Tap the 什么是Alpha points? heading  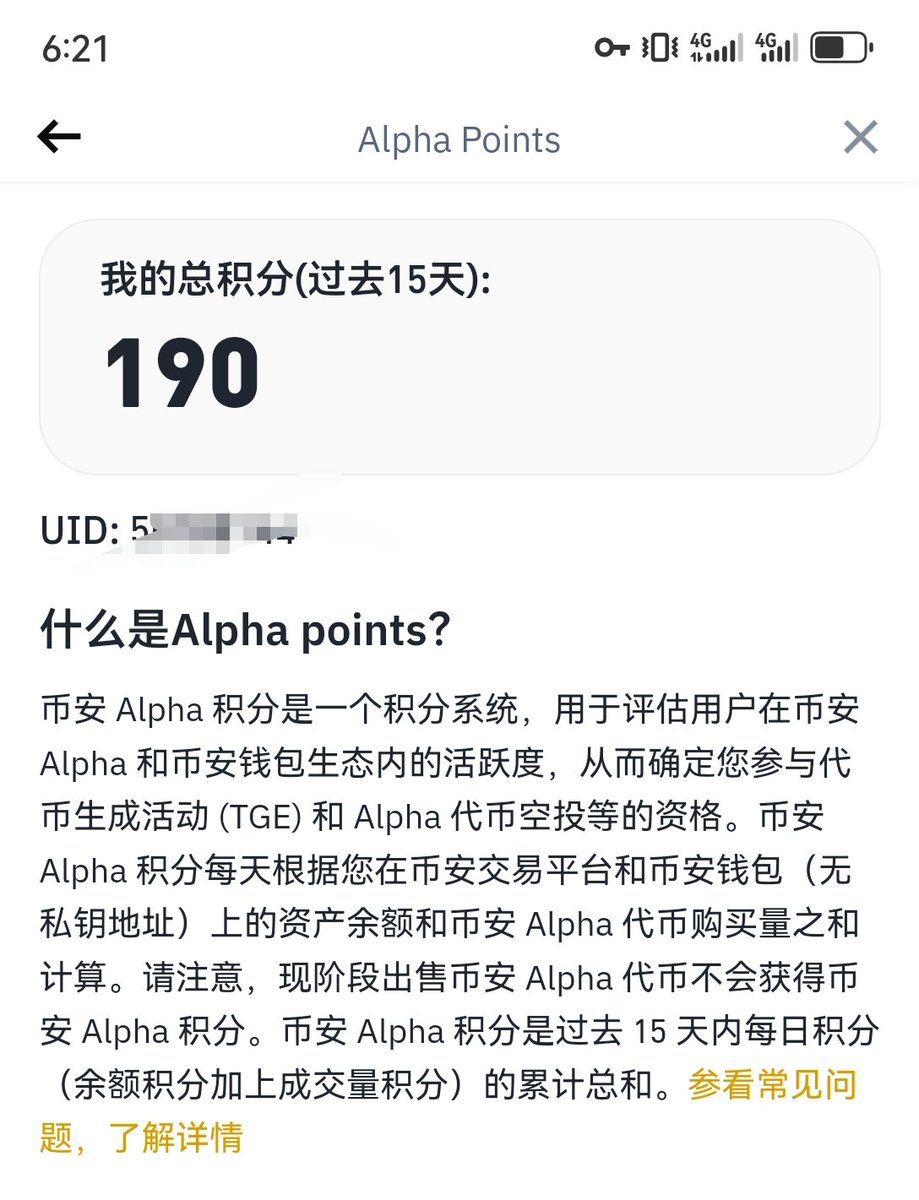pyautogui.click(x=245, y=630)
